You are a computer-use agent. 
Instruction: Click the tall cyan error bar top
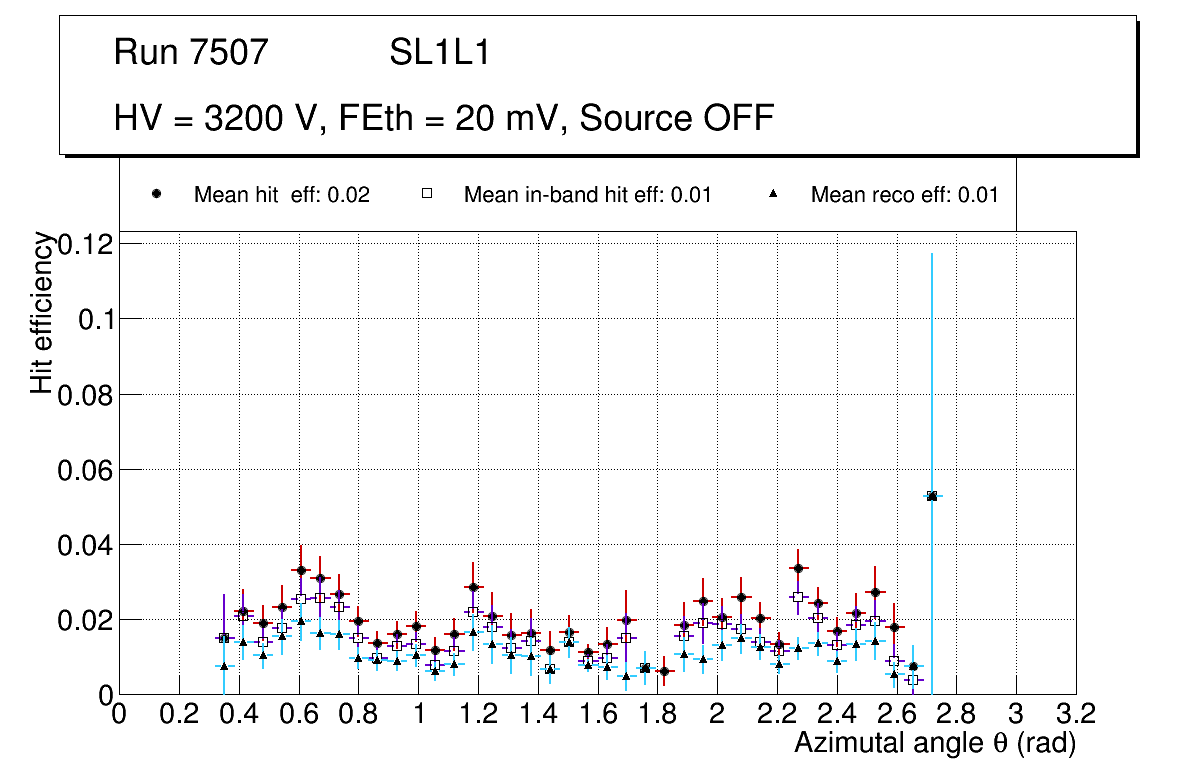click(x=932, y=256)
